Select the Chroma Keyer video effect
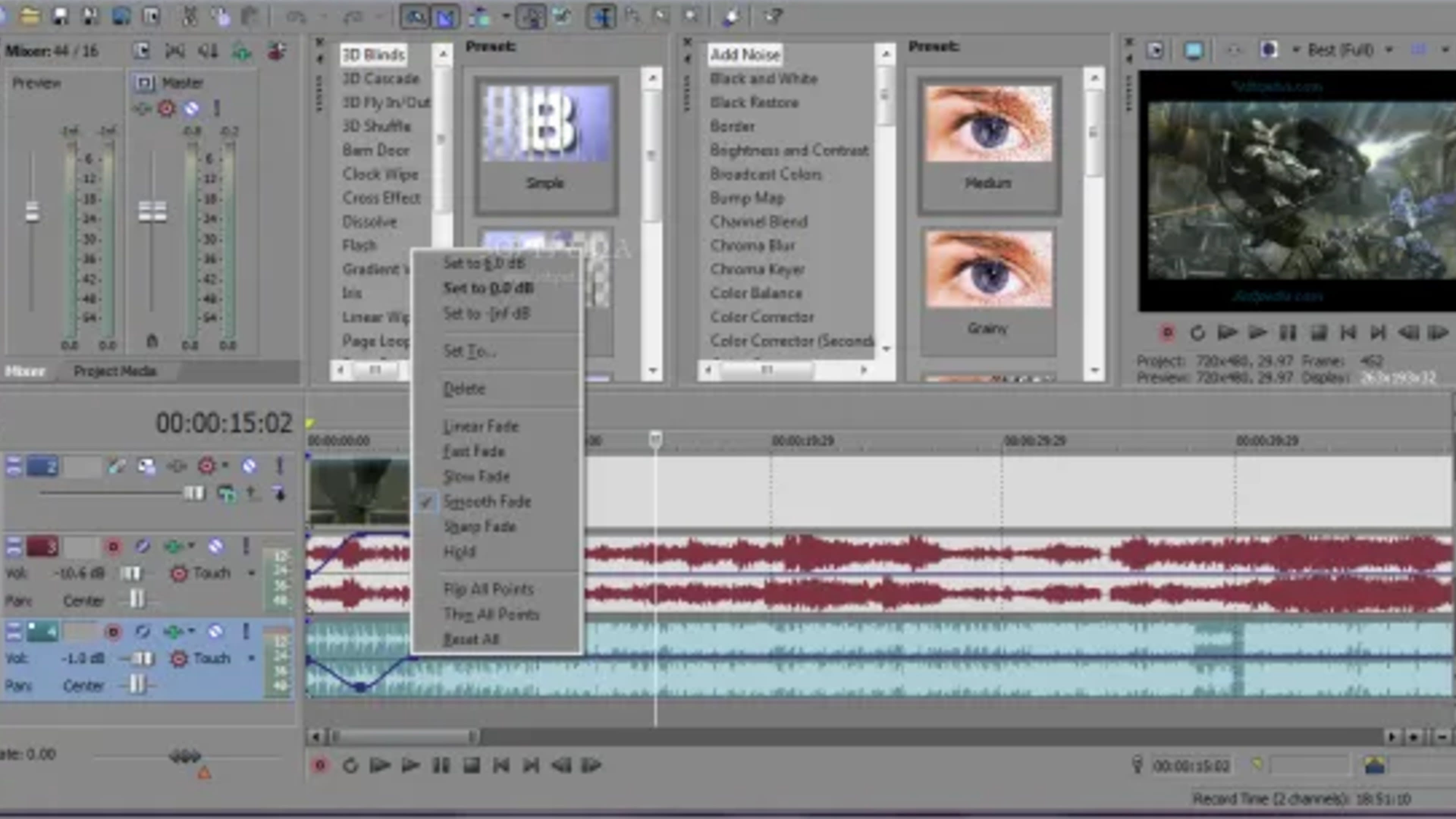1456x819 pixels. pos(757,269)
